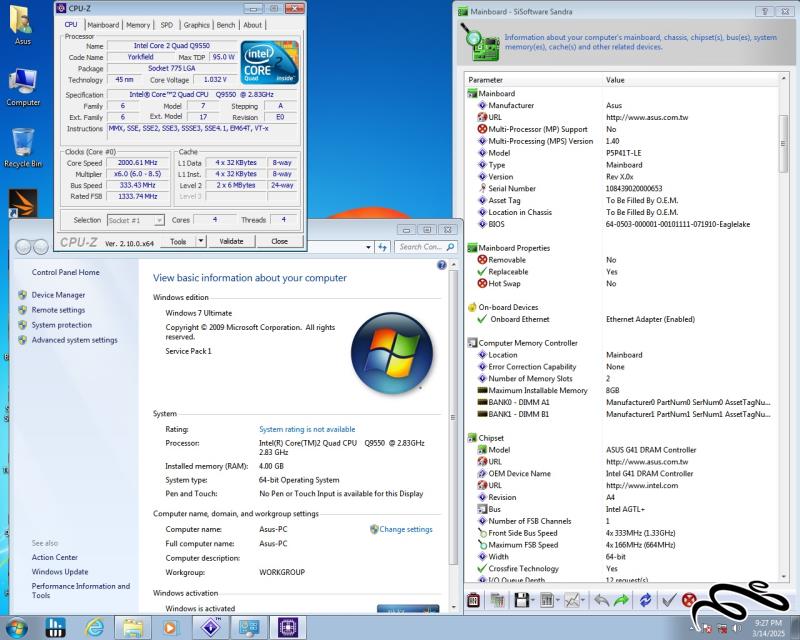The width and height of the screenshot is (800, 640).
Task: Open Internet Explorer from the taskbar
Action: point(94,627)
